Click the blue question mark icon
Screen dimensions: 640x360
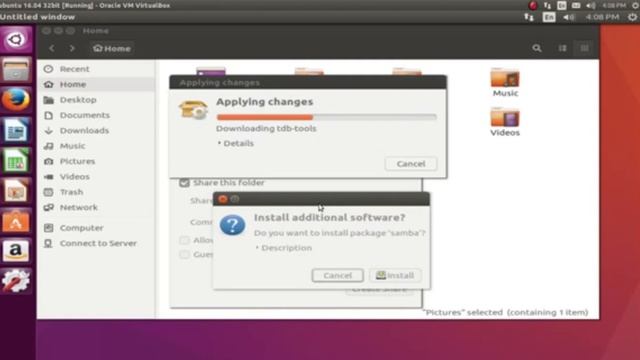(x=232, y=225)
